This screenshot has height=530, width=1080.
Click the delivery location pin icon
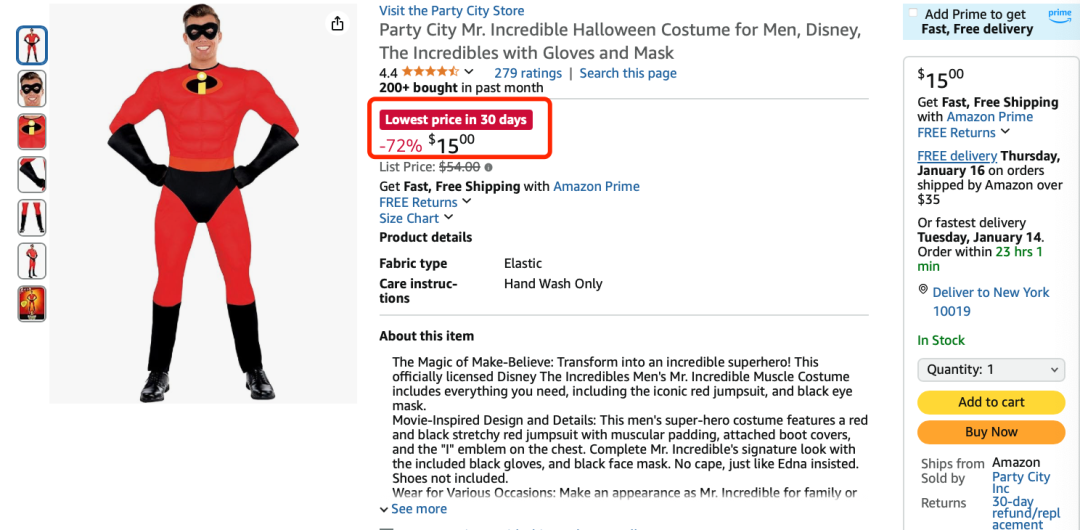pos(923,290)
